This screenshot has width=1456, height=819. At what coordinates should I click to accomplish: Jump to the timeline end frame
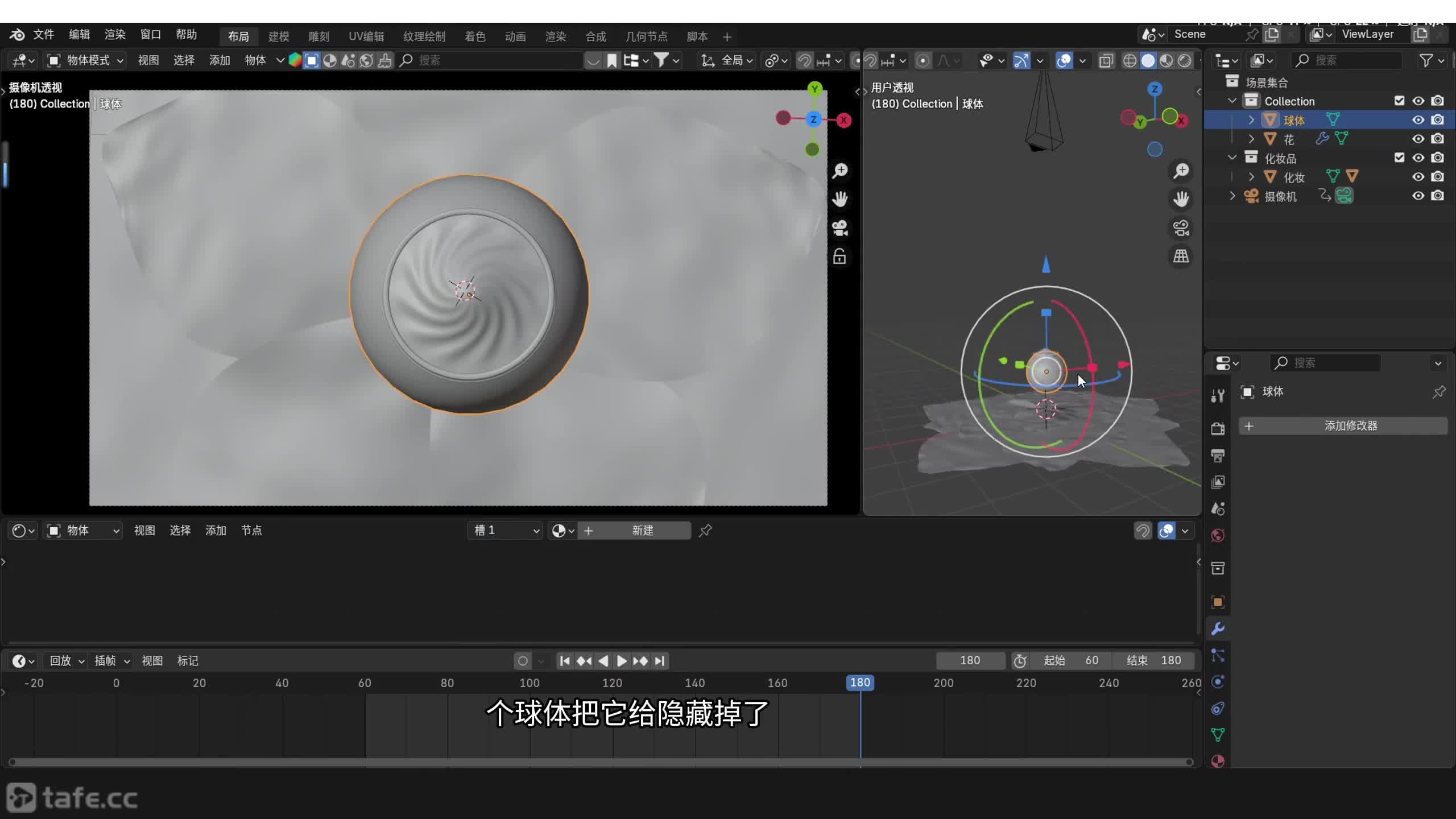pyautogui.click(x=660, y=661)
